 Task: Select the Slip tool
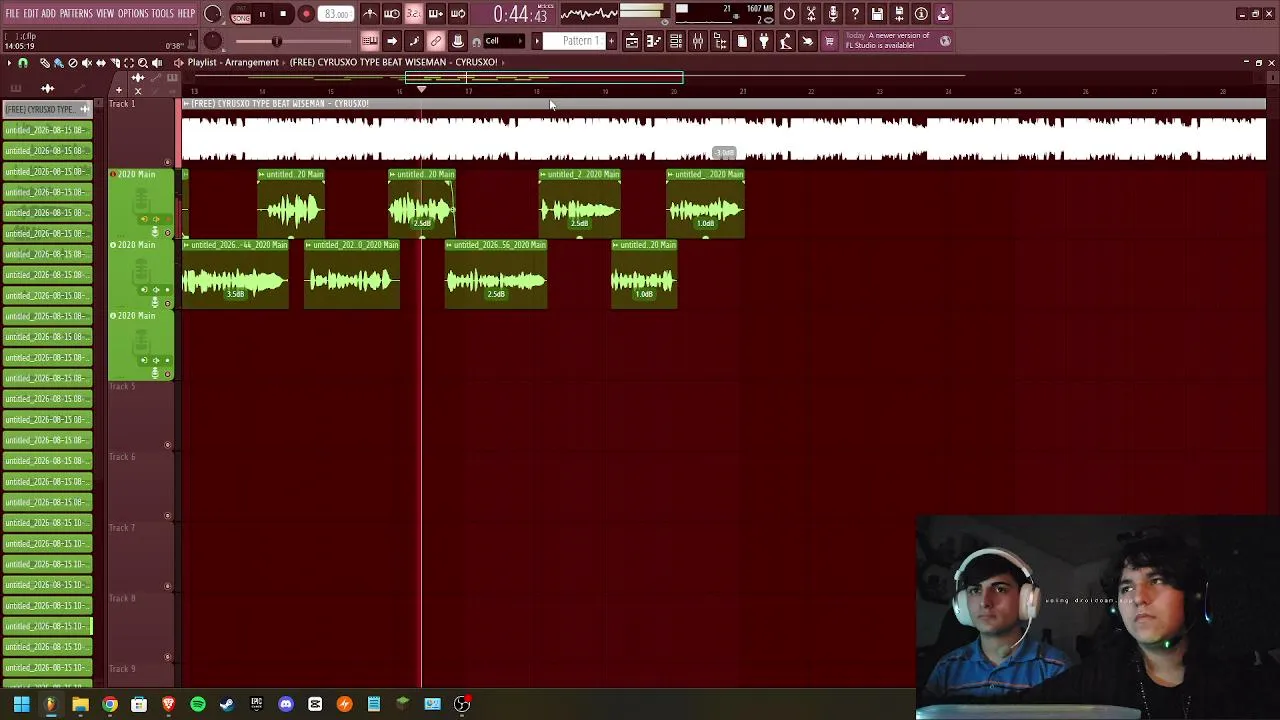[x=100, y=63]
